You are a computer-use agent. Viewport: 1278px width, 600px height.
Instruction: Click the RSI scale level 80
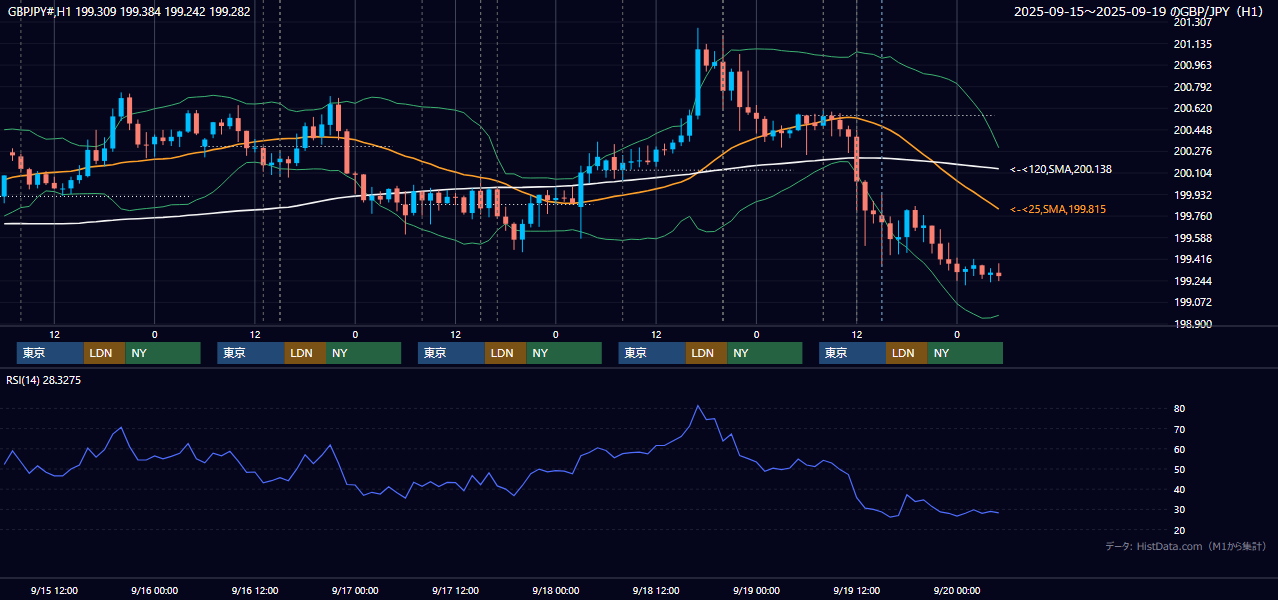(1180, 409)
